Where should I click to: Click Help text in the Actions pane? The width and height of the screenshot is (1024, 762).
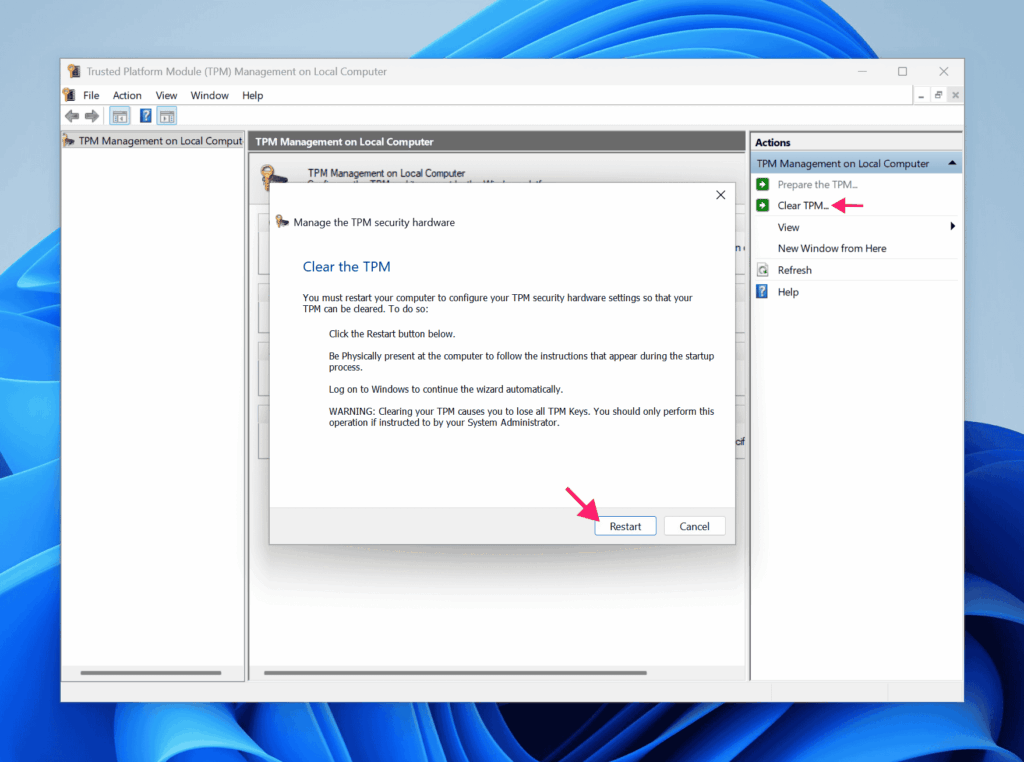coord(788,292)
